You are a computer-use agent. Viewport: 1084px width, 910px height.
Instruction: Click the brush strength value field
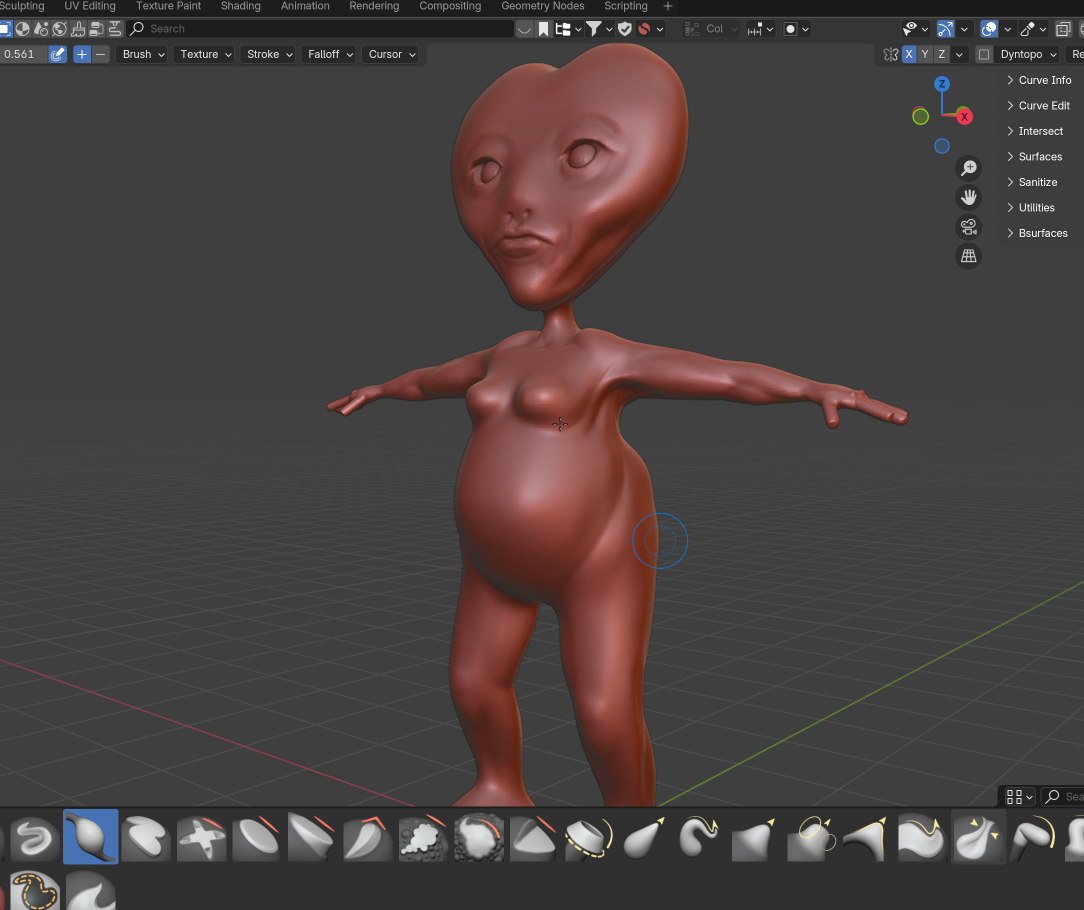click(22, 55)
